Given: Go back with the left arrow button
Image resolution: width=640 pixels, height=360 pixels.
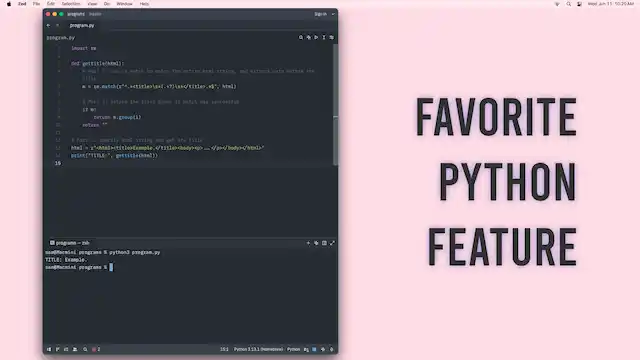Looking at the screenshot, I should click(x=49, y=26).
